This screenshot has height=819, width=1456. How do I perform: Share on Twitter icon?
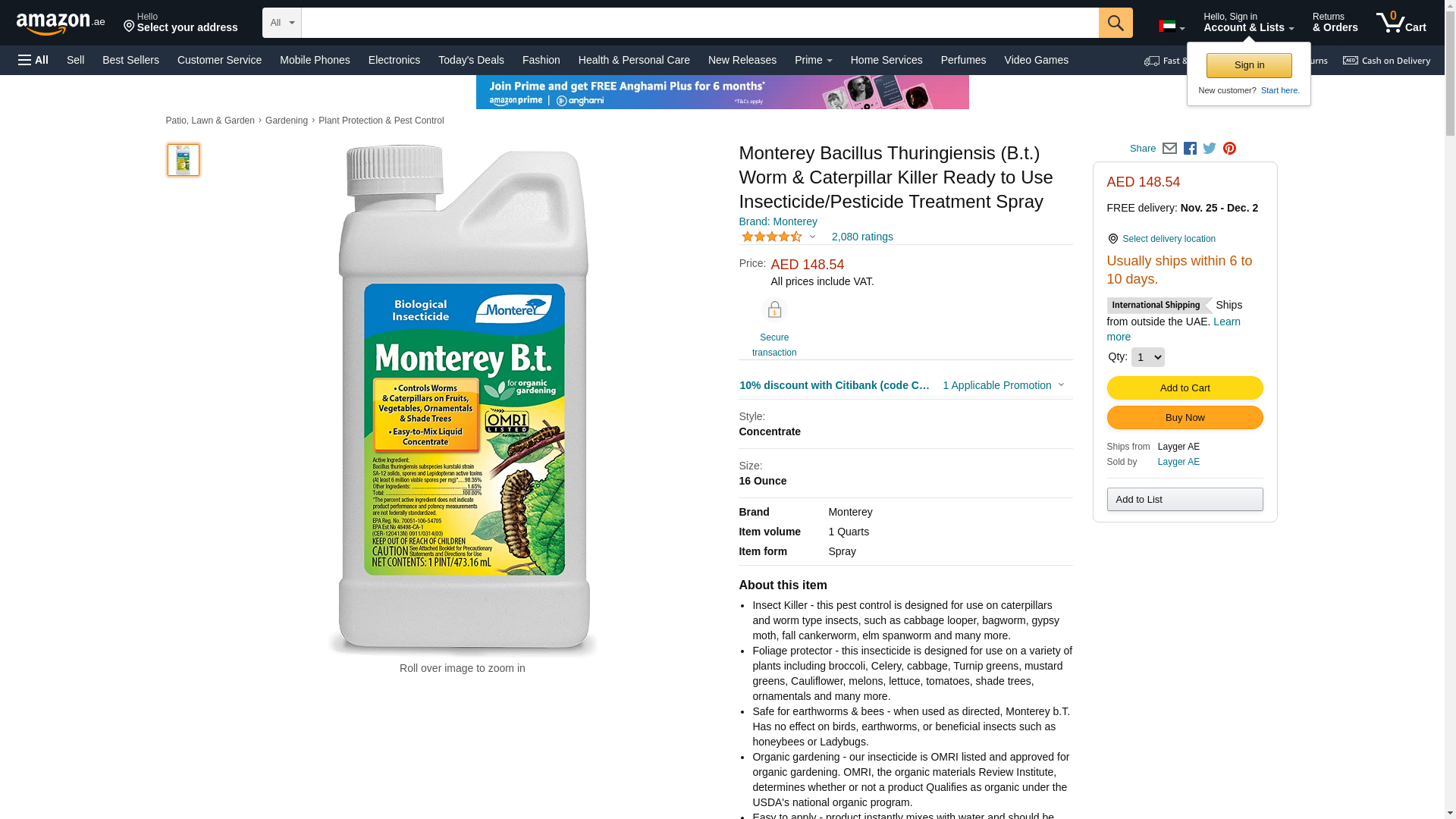1210,149
